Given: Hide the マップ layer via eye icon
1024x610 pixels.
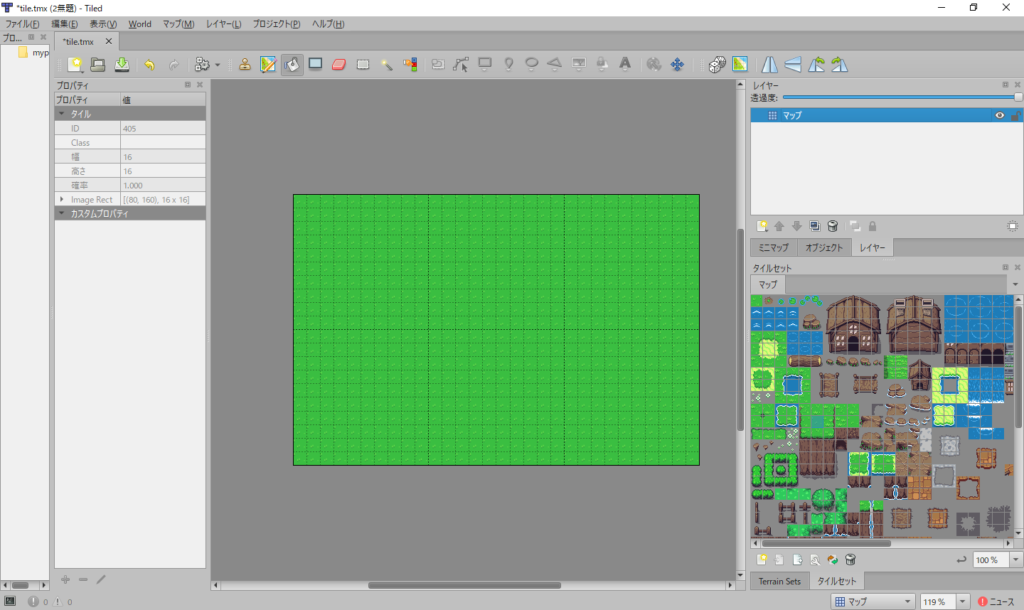Looking at the screenshot, I should pos(998,116).
